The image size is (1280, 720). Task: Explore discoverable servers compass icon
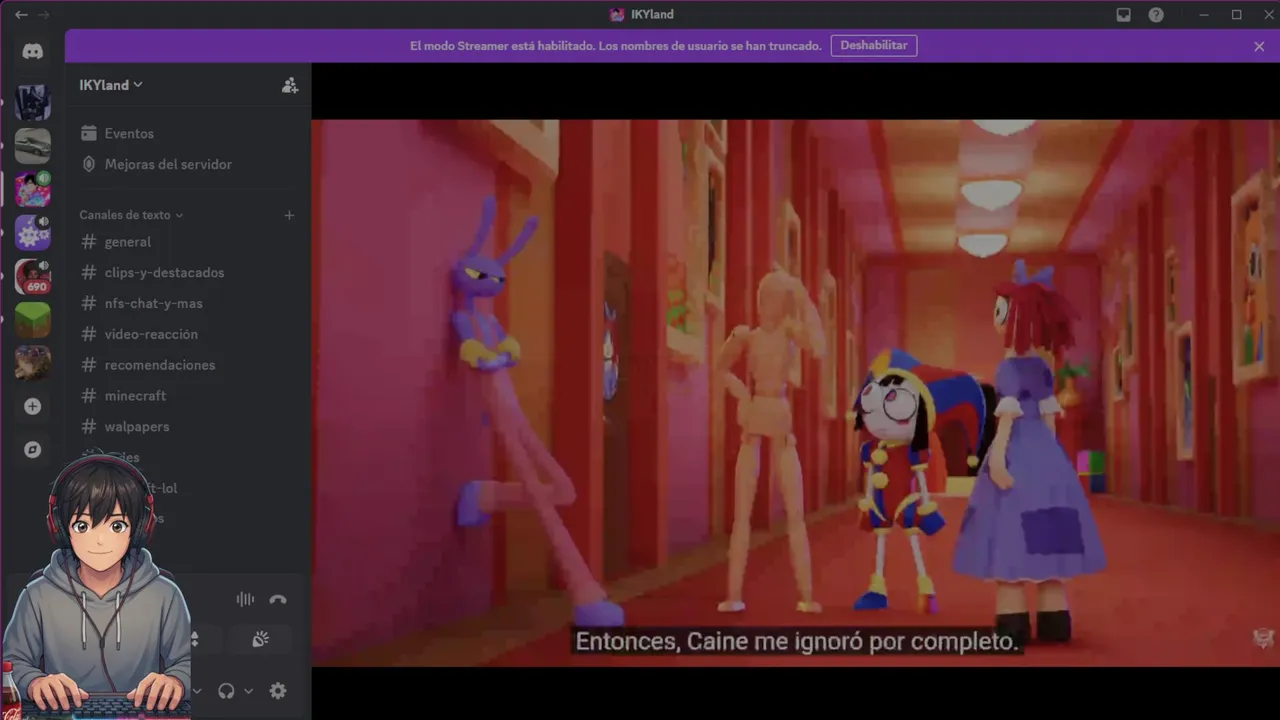[x=32, y=450]
